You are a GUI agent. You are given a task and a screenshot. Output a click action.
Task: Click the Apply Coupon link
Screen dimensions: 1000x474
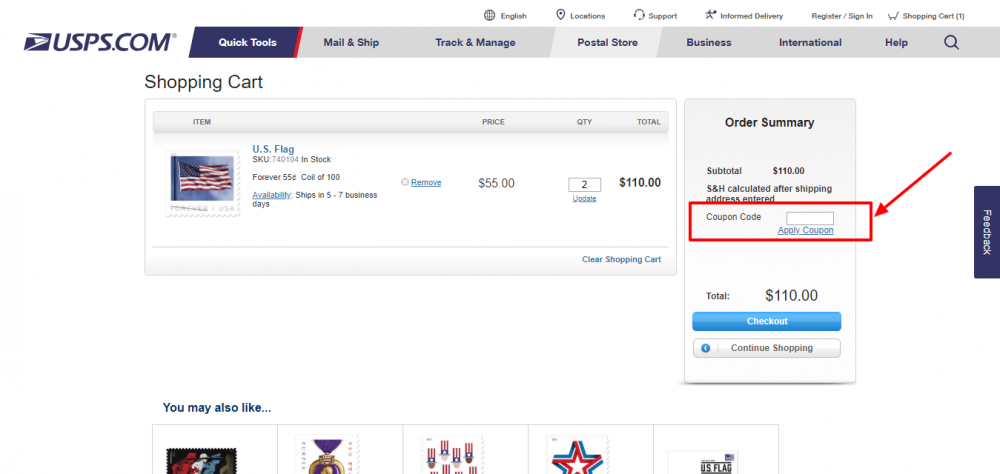pos(805,231)
